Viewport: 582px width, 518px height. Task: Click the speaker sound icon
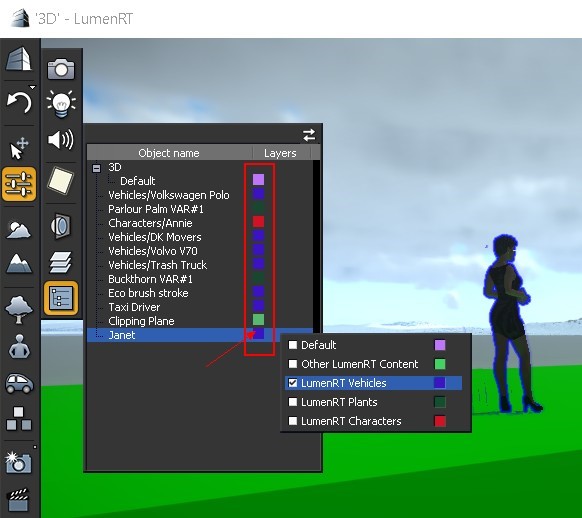(x=61, y=140)
